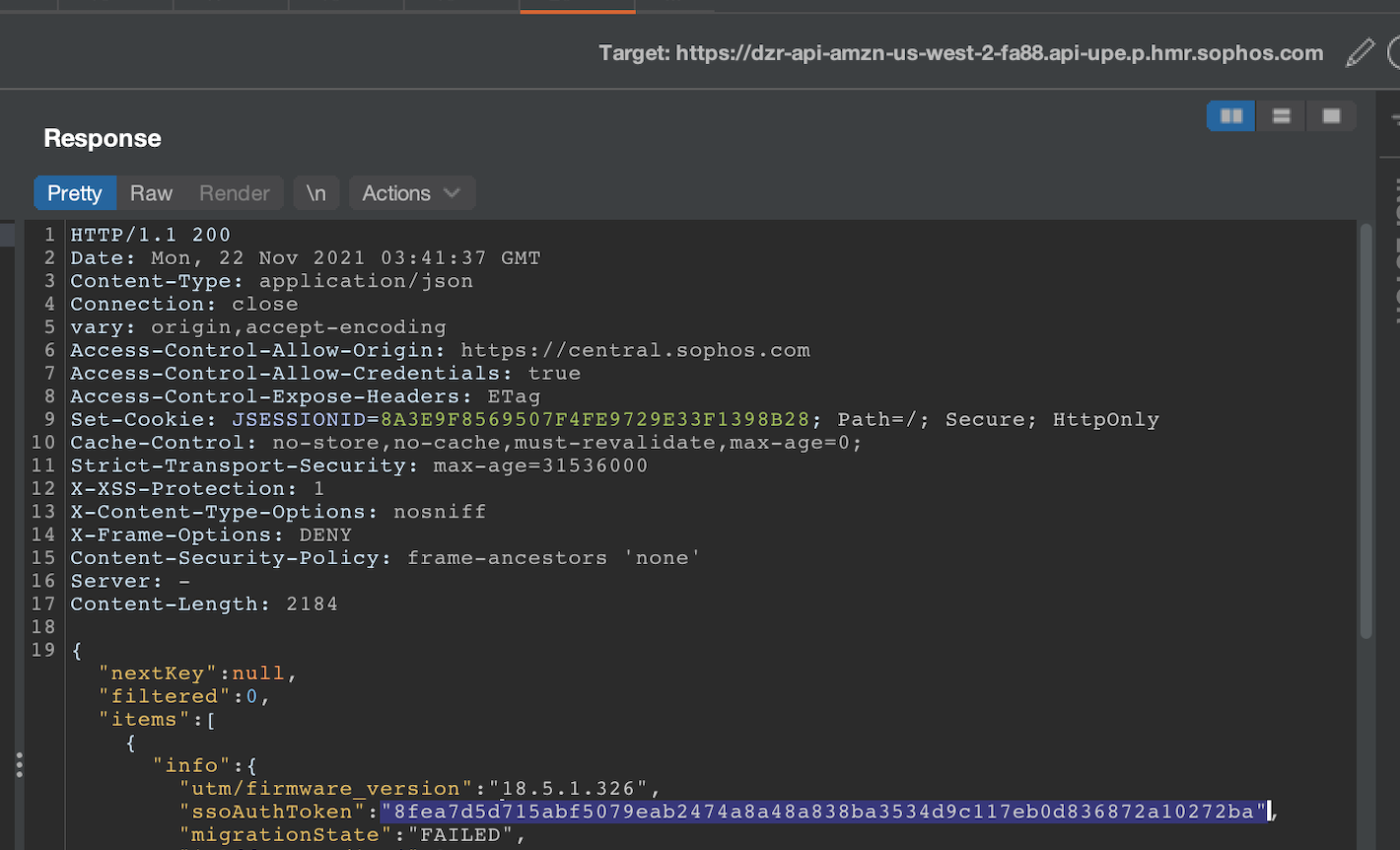Switch to the Raw view tab
Viewport: 1400px width, 850px height.
click(151, 193)
